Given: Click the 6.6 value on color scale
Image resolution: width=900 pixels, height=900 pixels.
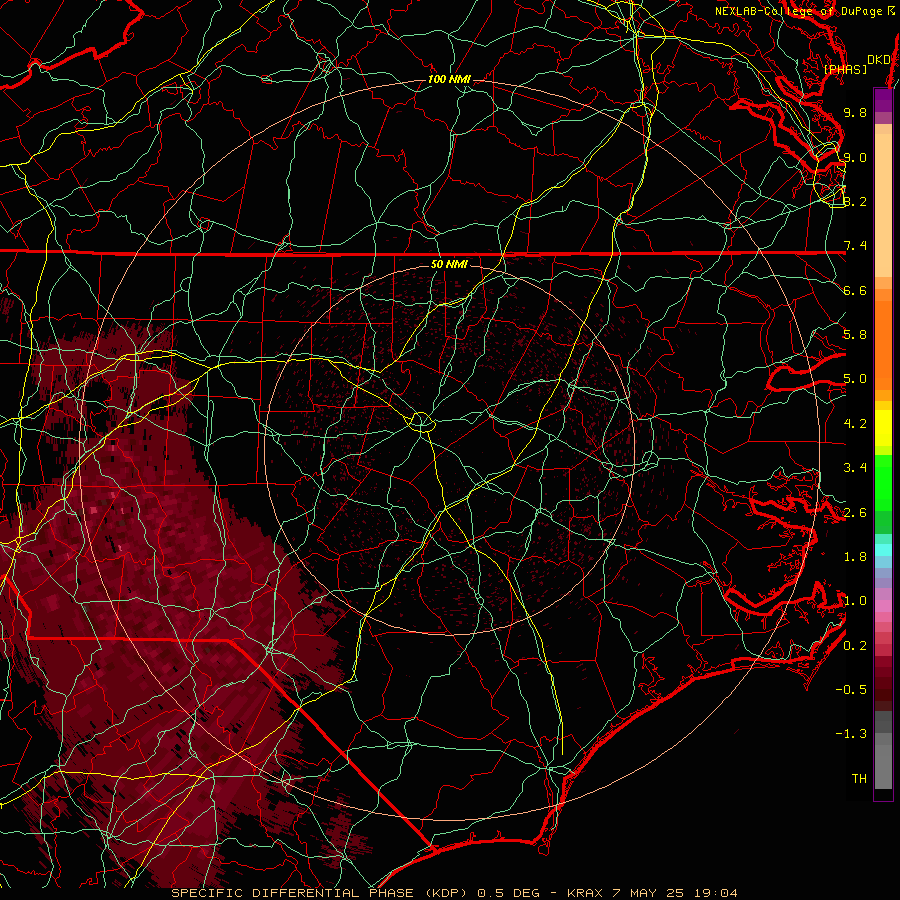Looking at the screenshot, I should [855, 290].
